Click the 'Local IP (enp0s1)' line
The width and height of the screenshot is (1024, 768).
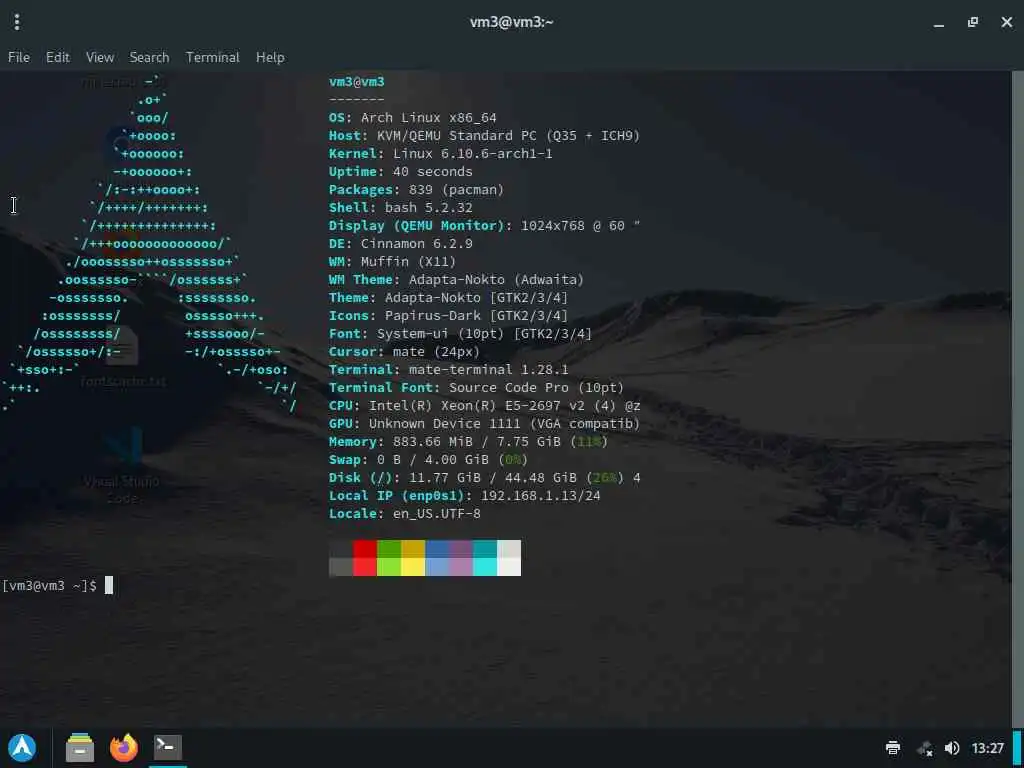(x=465, y=495)
